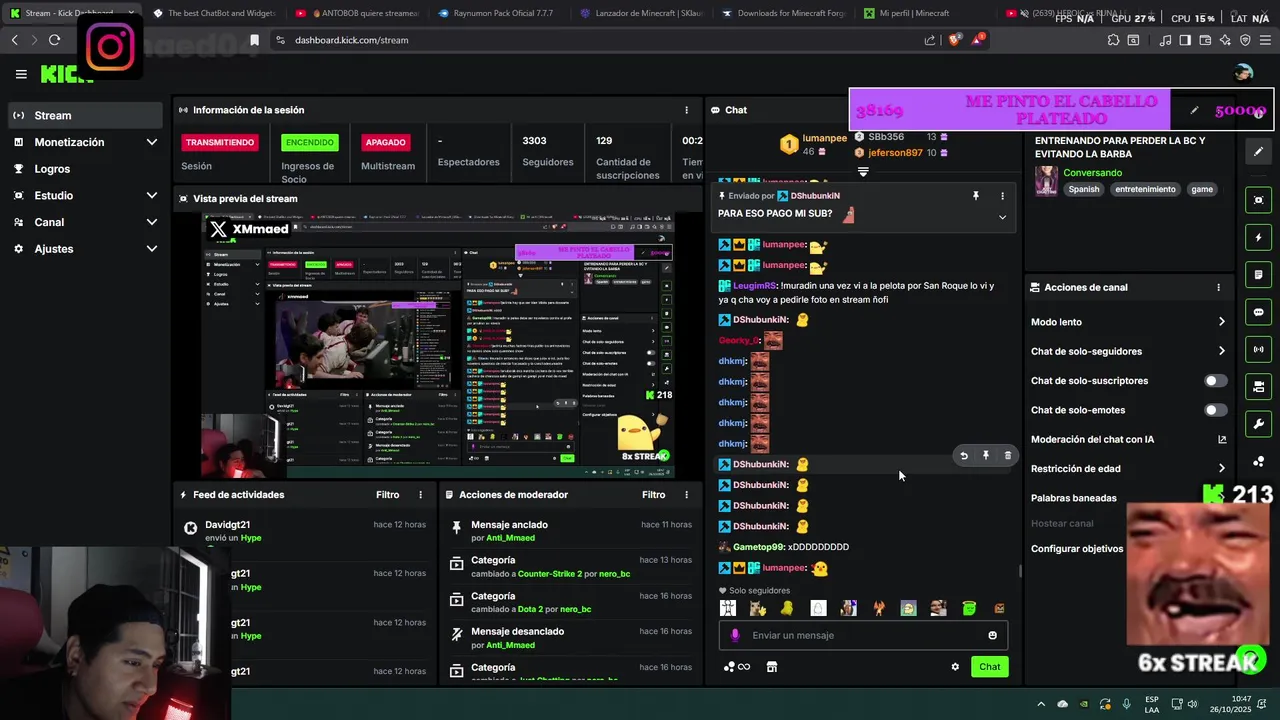The height and width of the screenshot is (720, 1280).
Task: Click the yellow duck emote in quick emotes
Action: [787, 608]
